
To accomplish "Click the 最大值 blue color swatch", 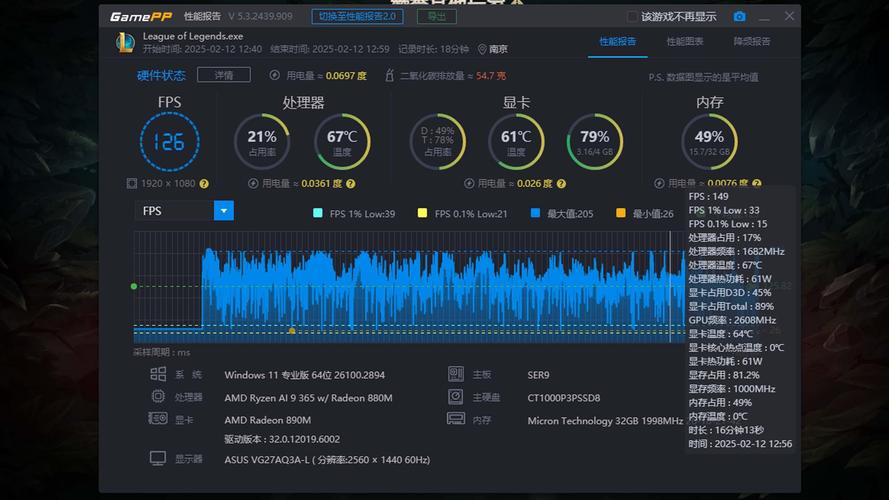I will [x=536, y=214].
